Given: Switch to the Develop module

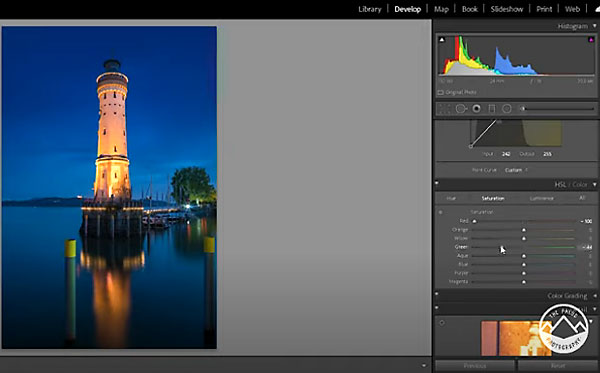Looking at the screenshot, I should [408, 9].
